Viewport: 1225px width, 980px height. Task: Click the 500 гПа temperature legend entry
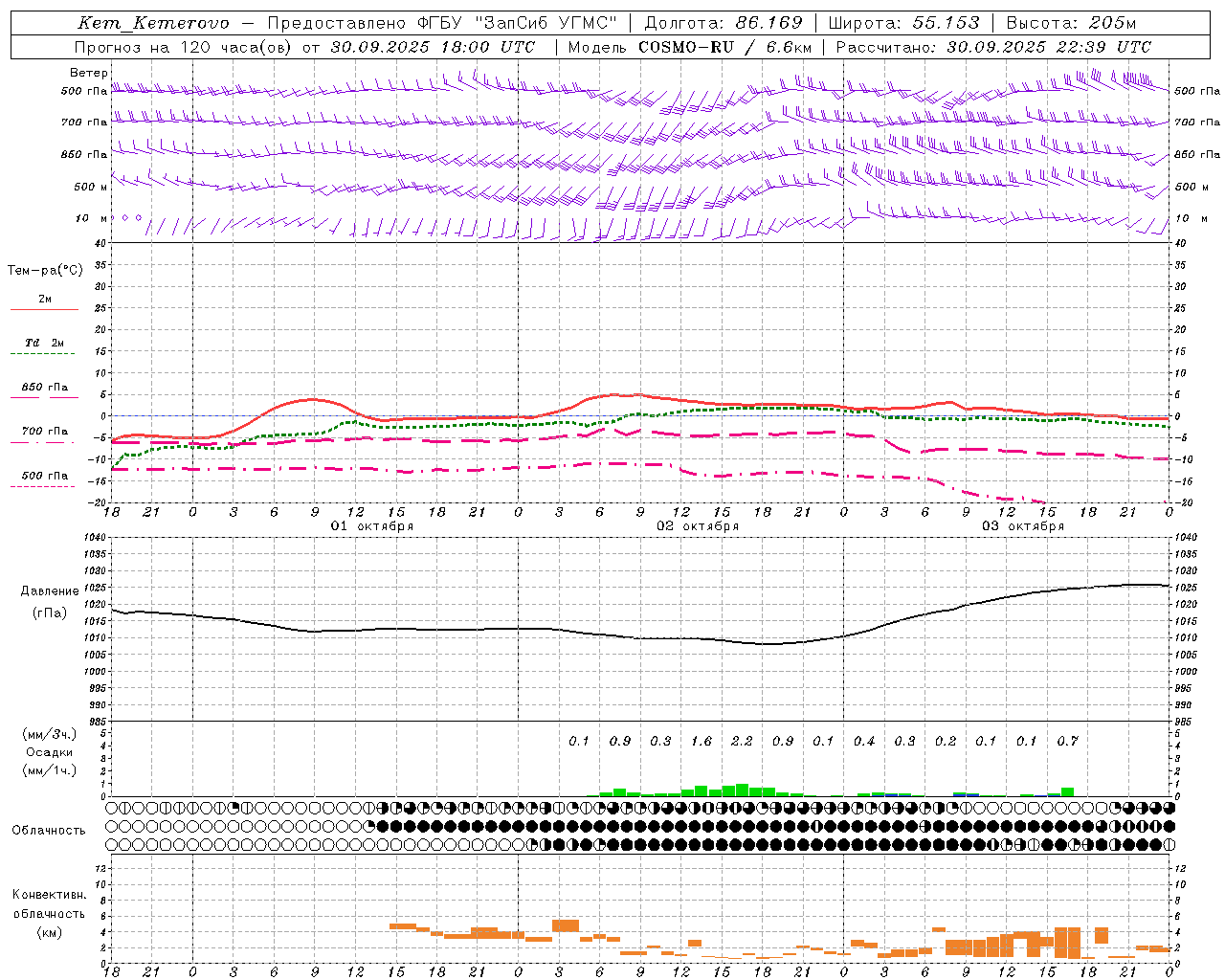45,476
